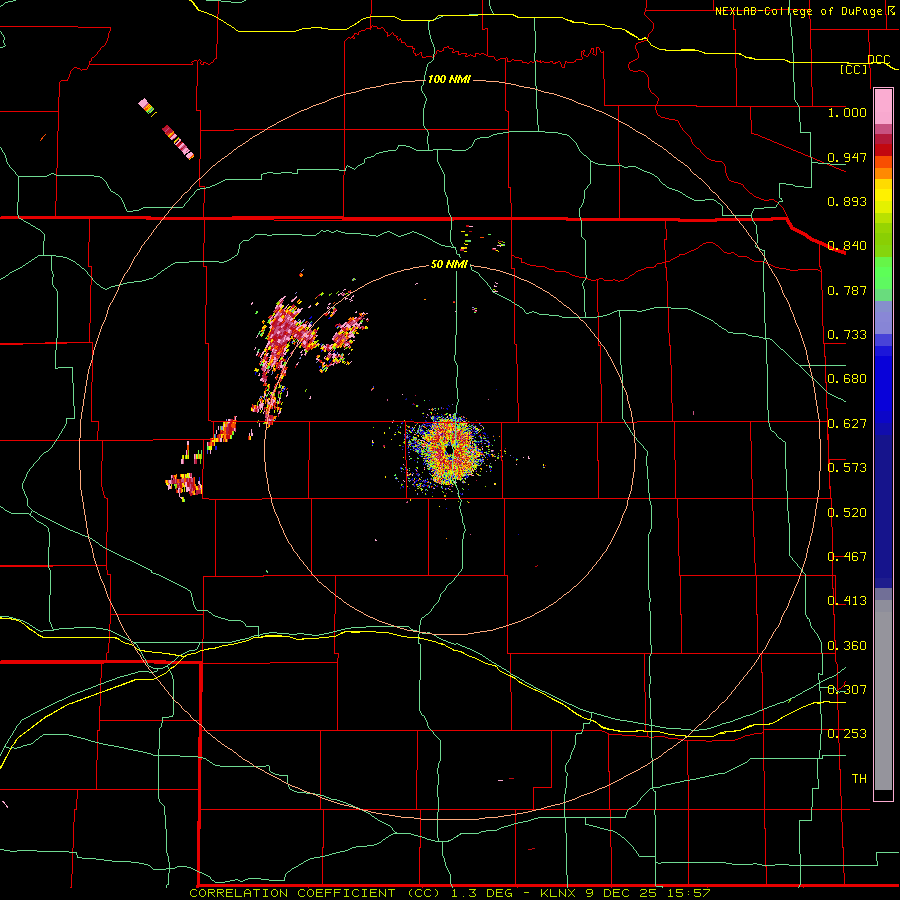Click the 0.253 value on color scale

847,734
